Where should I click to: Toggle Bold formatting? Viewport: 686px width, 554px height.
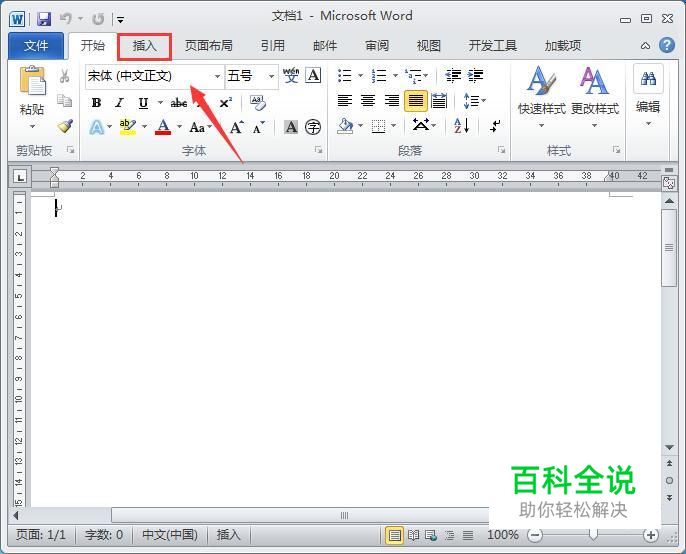[96, 103]
